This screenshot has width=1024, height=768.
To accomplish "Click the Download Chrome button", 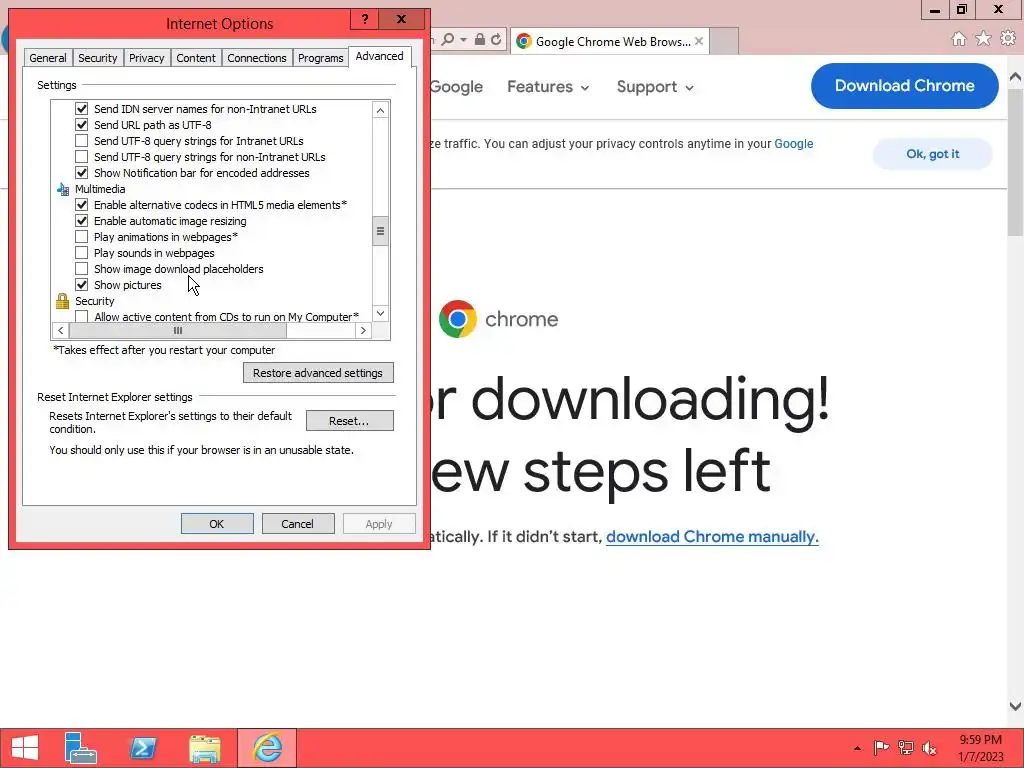I will [x=904, y=86].
